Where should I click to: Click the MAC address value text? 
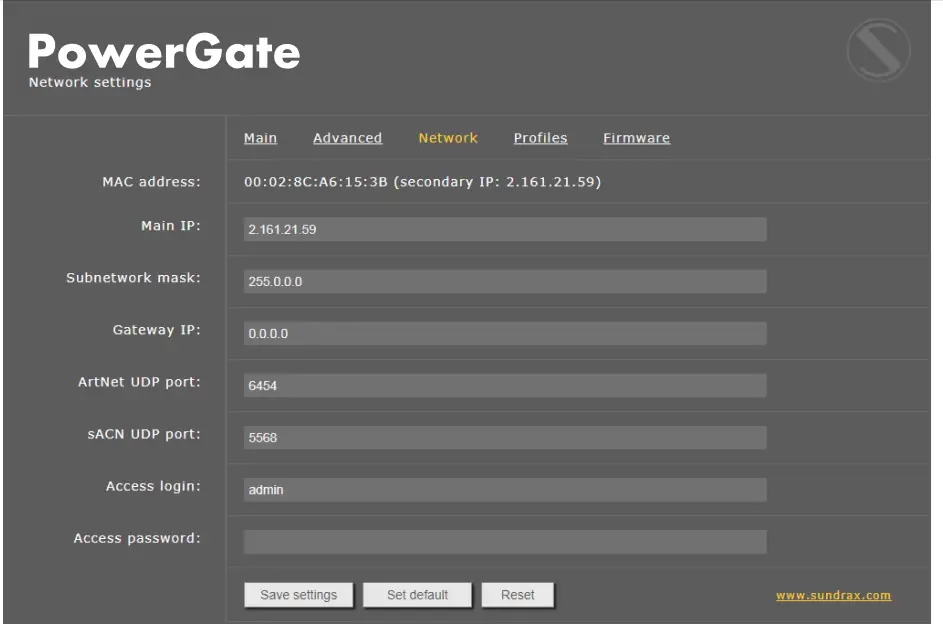(422, 182)
